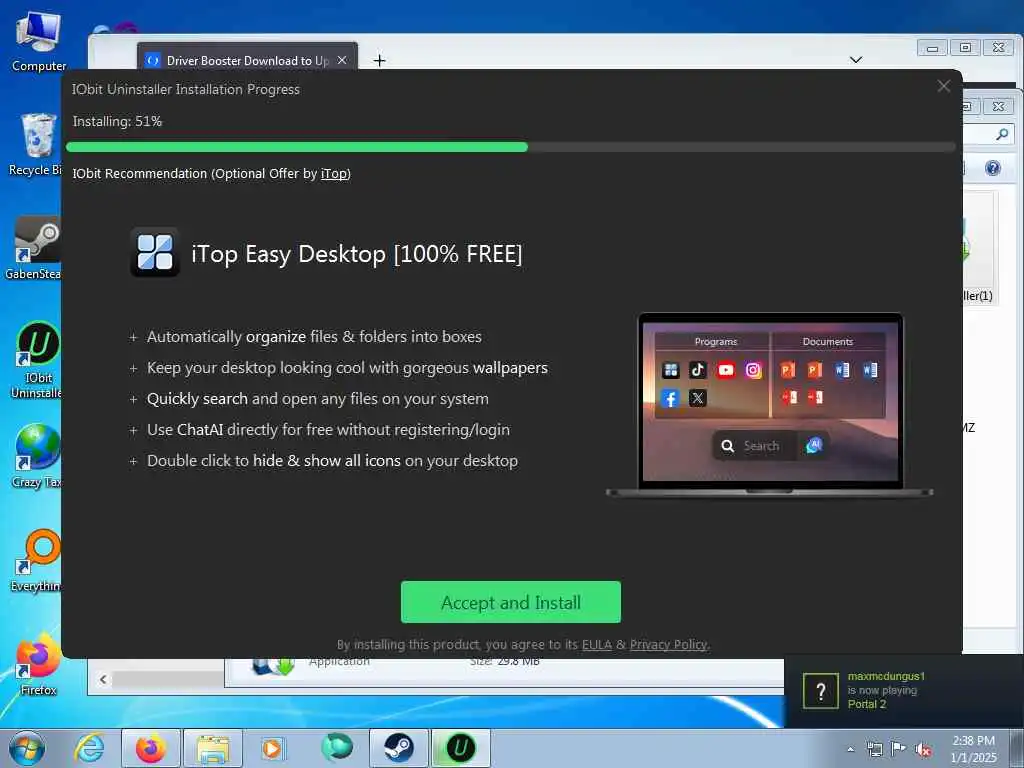1024x768 pixels.
Task: Switch to IObit Uninstaller on the taskbar
Action: tap(460, 748)
